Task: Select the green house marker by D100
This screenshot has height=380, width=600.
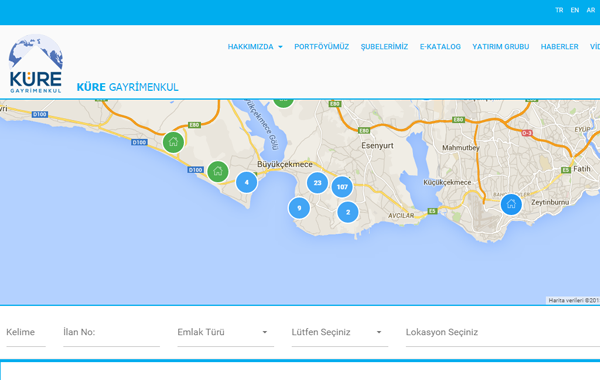Action: [x=218, y=171]
